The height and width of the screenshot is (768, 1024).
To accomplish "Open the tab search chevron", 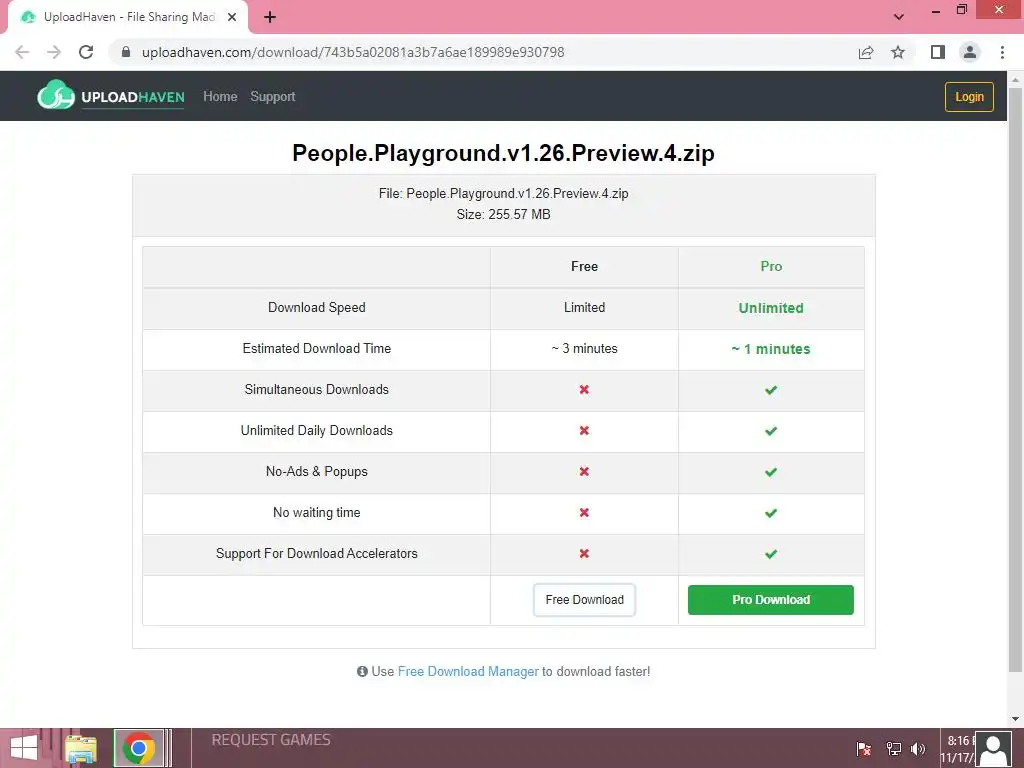I will click(x=899, y=17).
